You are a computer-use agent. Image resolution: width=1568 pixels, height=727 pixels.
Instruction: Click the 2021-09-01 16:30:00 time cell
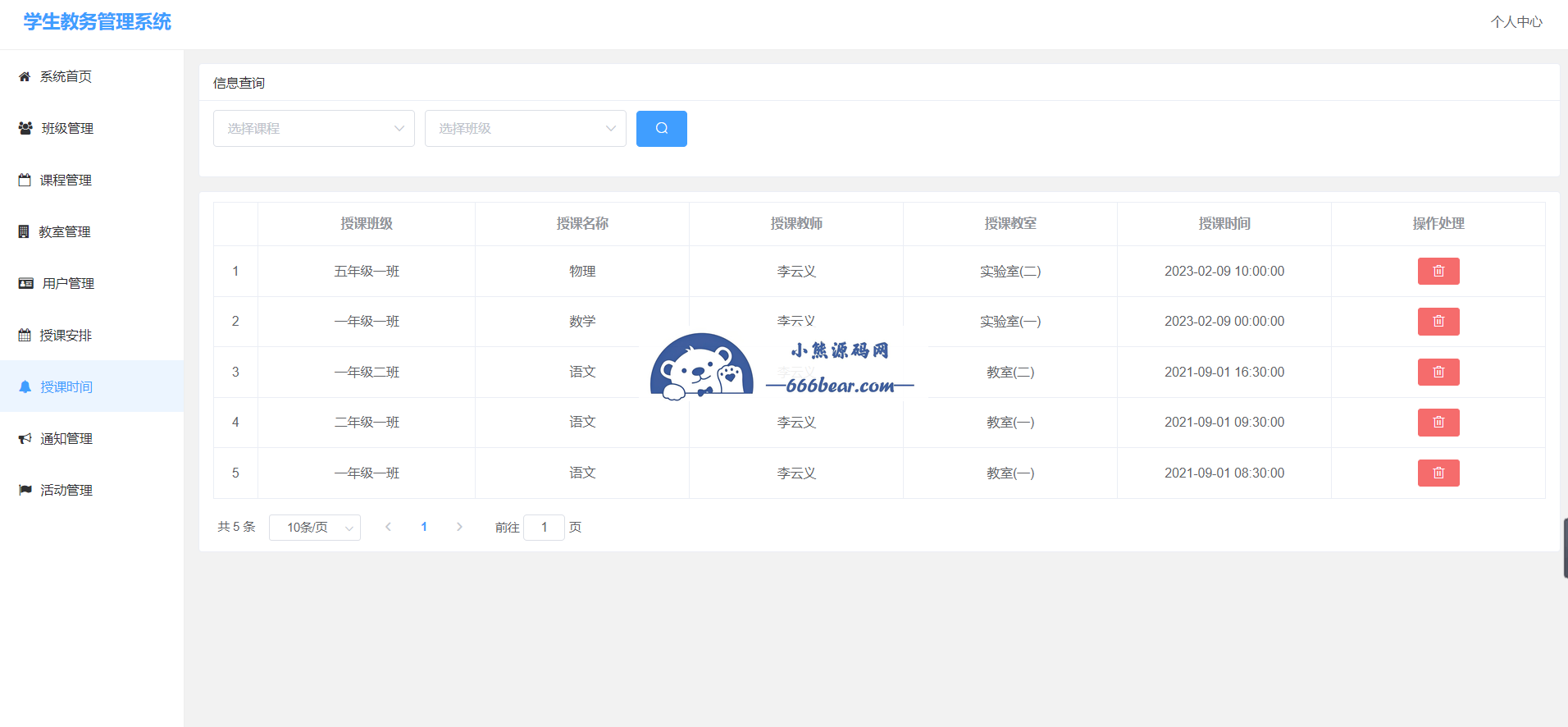pos(1224,373)
